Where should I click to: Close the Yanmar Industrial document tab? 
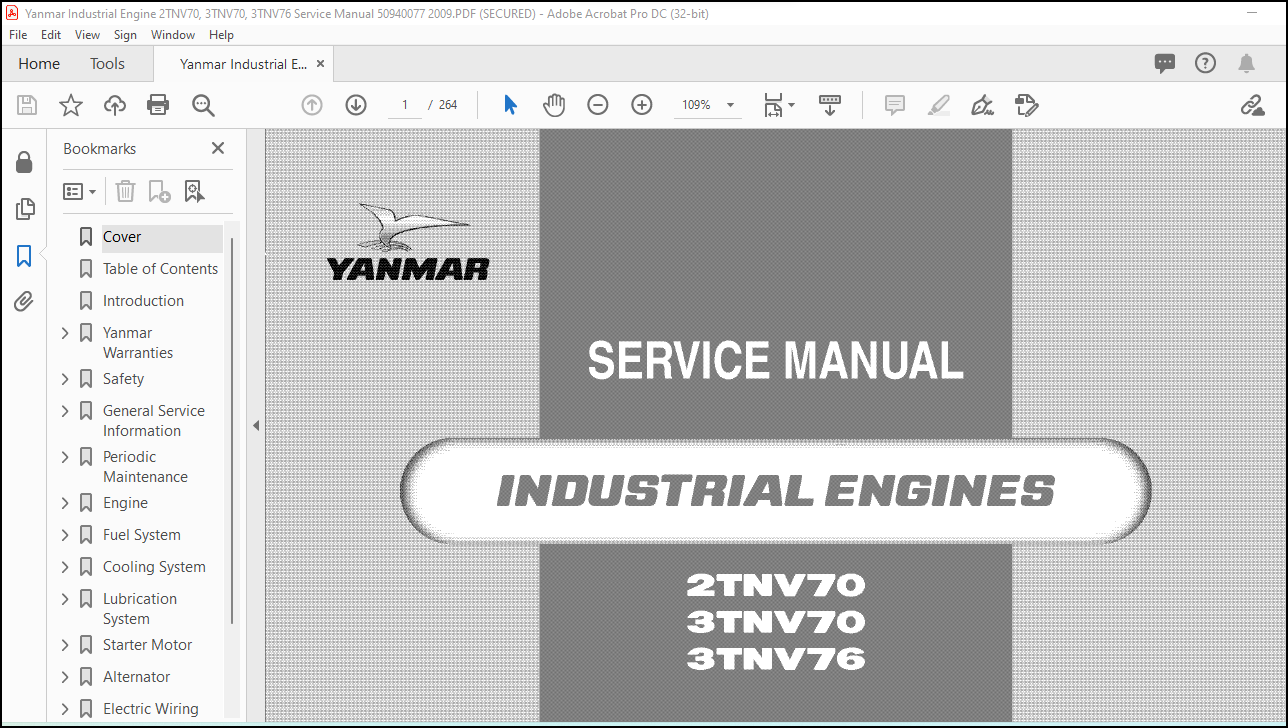pyautogui.click(x=320, y=64)
